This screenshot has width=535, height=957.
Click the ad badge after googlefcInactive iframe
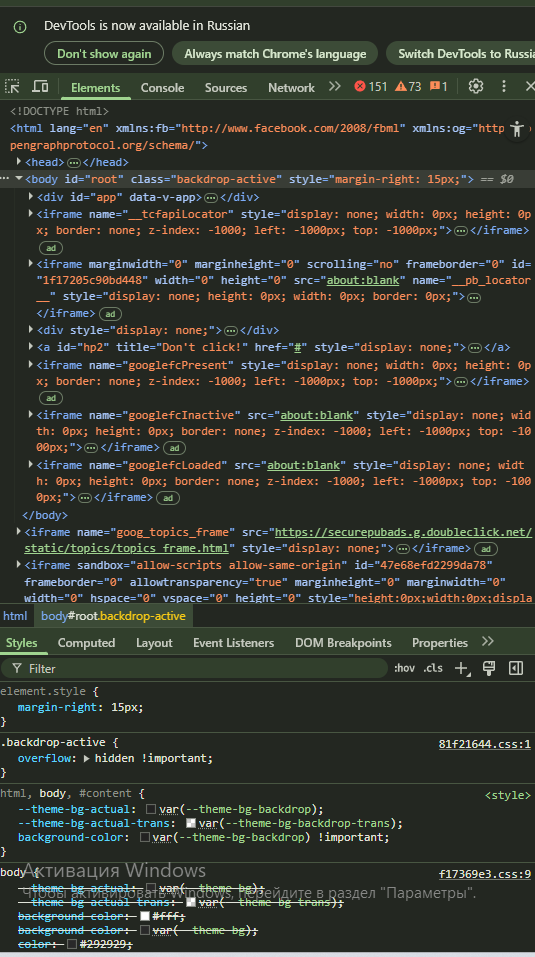click(x=174, y=448)
